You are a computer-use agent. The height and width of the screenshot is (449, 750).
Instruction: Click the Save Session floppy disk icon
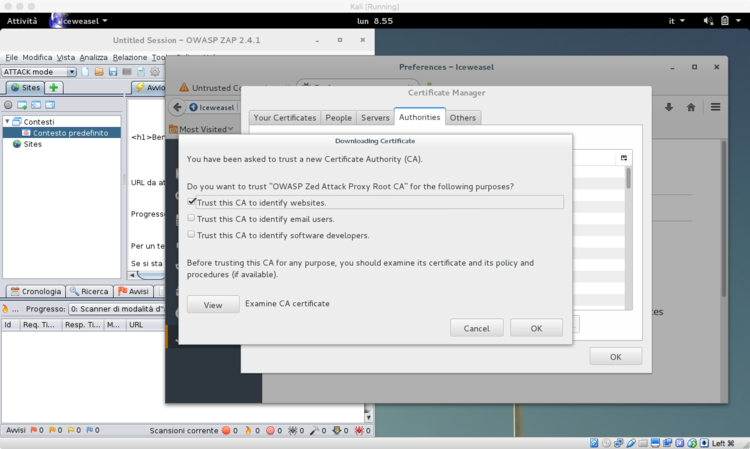tap(113, 72)
